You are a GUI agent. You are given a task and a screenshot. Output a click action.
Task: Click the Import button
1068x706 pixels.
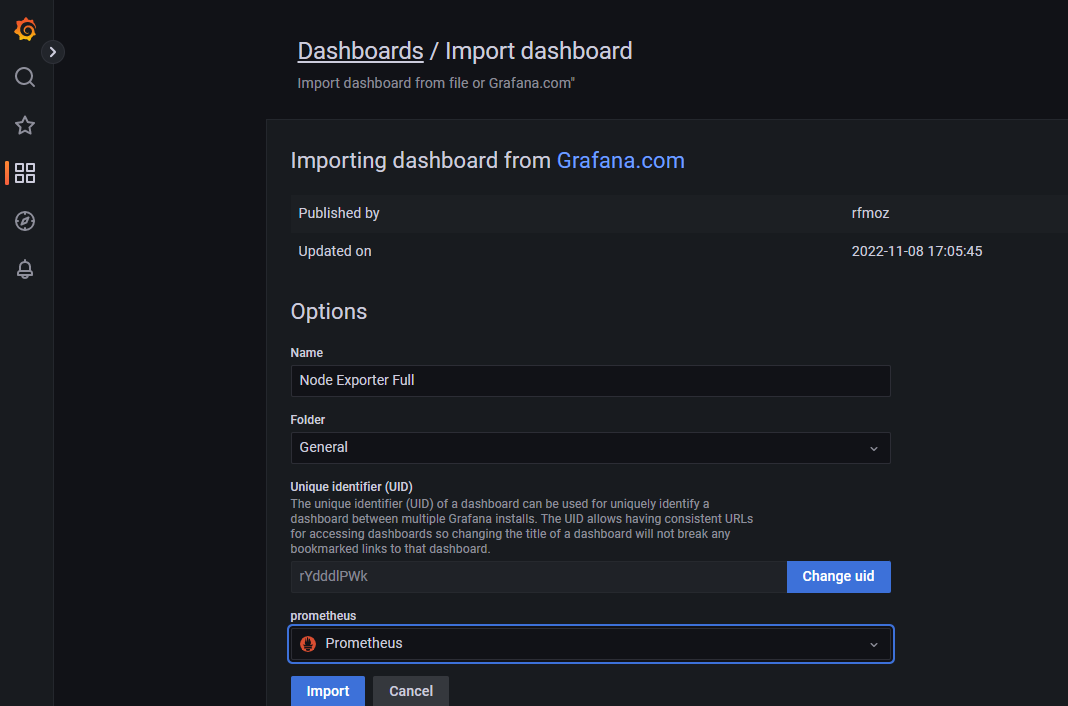pos(328,691)
